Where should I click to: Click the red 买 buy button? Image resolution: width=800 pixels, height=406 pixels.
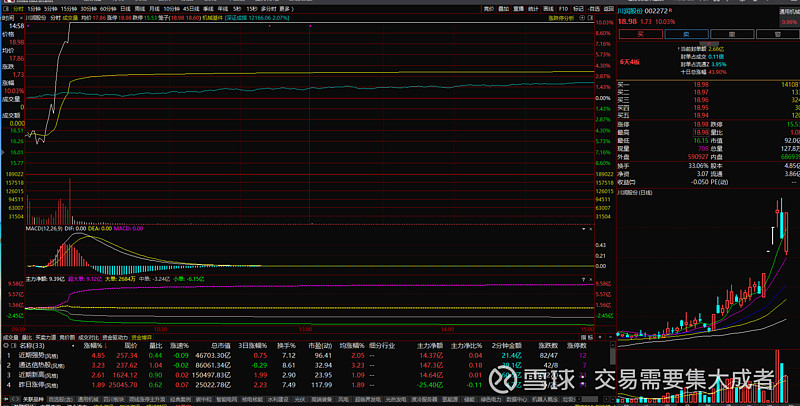(x=640, y=34)
